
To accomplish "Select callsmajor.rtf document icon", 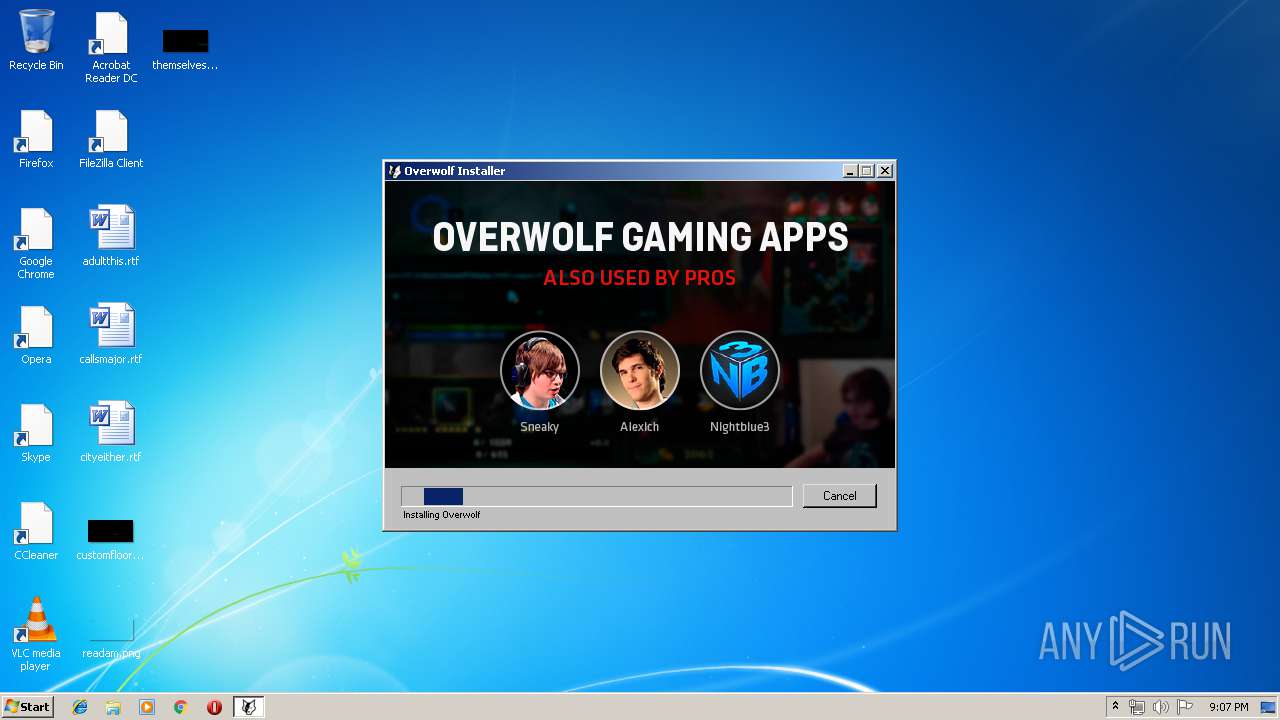I will [x=111, y=335].
